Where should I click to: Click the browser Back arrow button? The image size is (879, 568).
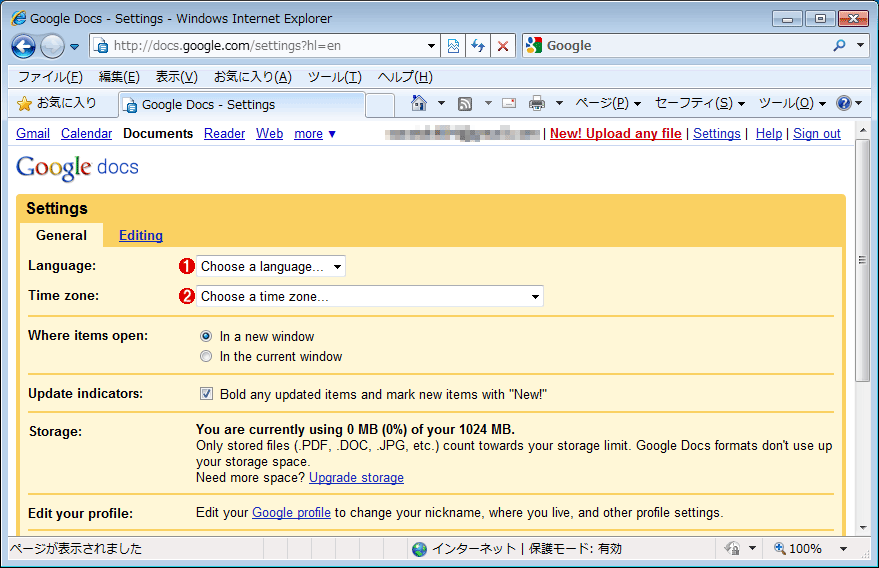tap(24, 46)
